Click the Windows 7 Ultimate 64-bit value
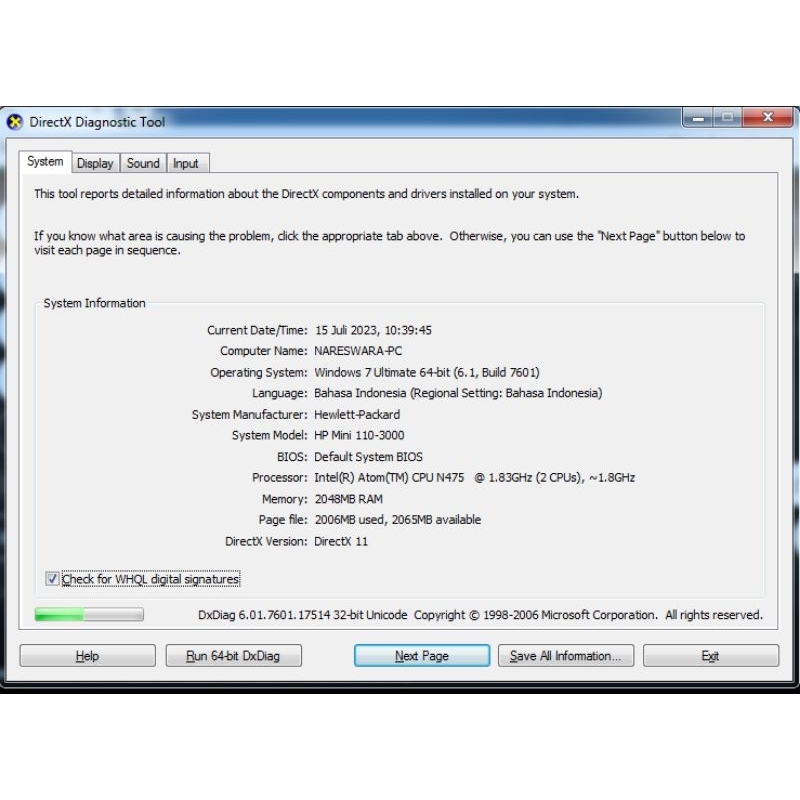Image resolution: width=800 pixels, height=800 pixels. pos(427,372)
